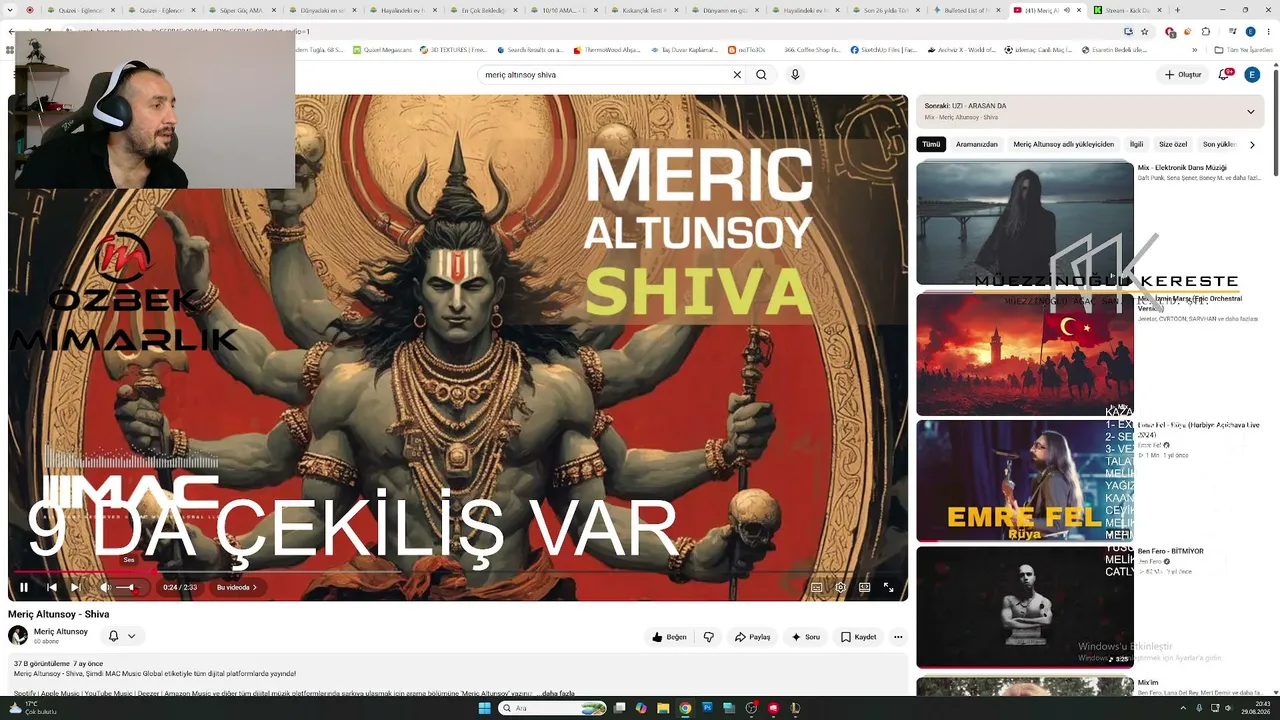This screenshot has width=1280, height=720.
Task: Show hidden bookmarks chevron
Action: tap(1194, 49)
